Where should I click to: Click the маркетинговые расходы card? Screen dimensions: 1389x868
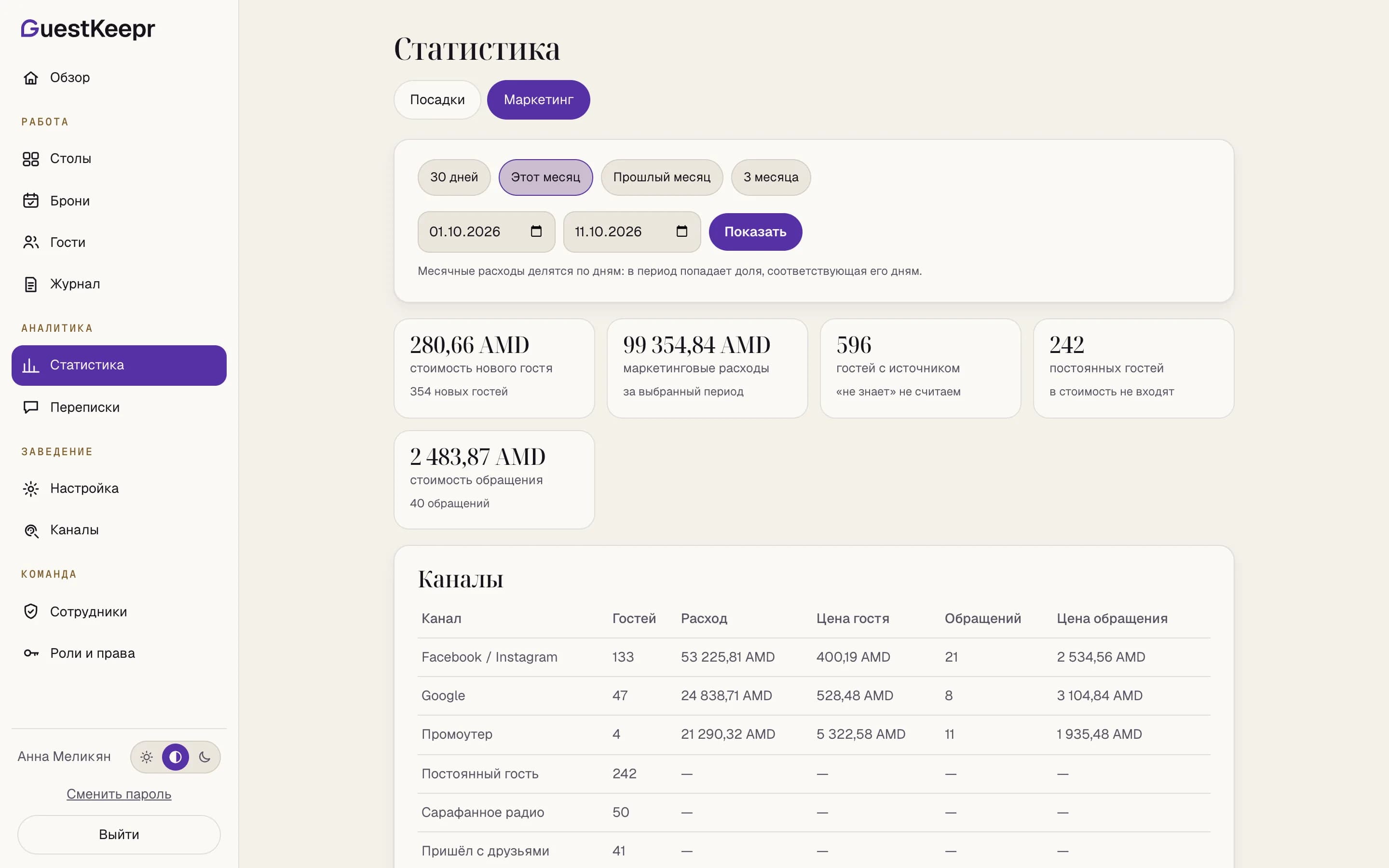707,368
